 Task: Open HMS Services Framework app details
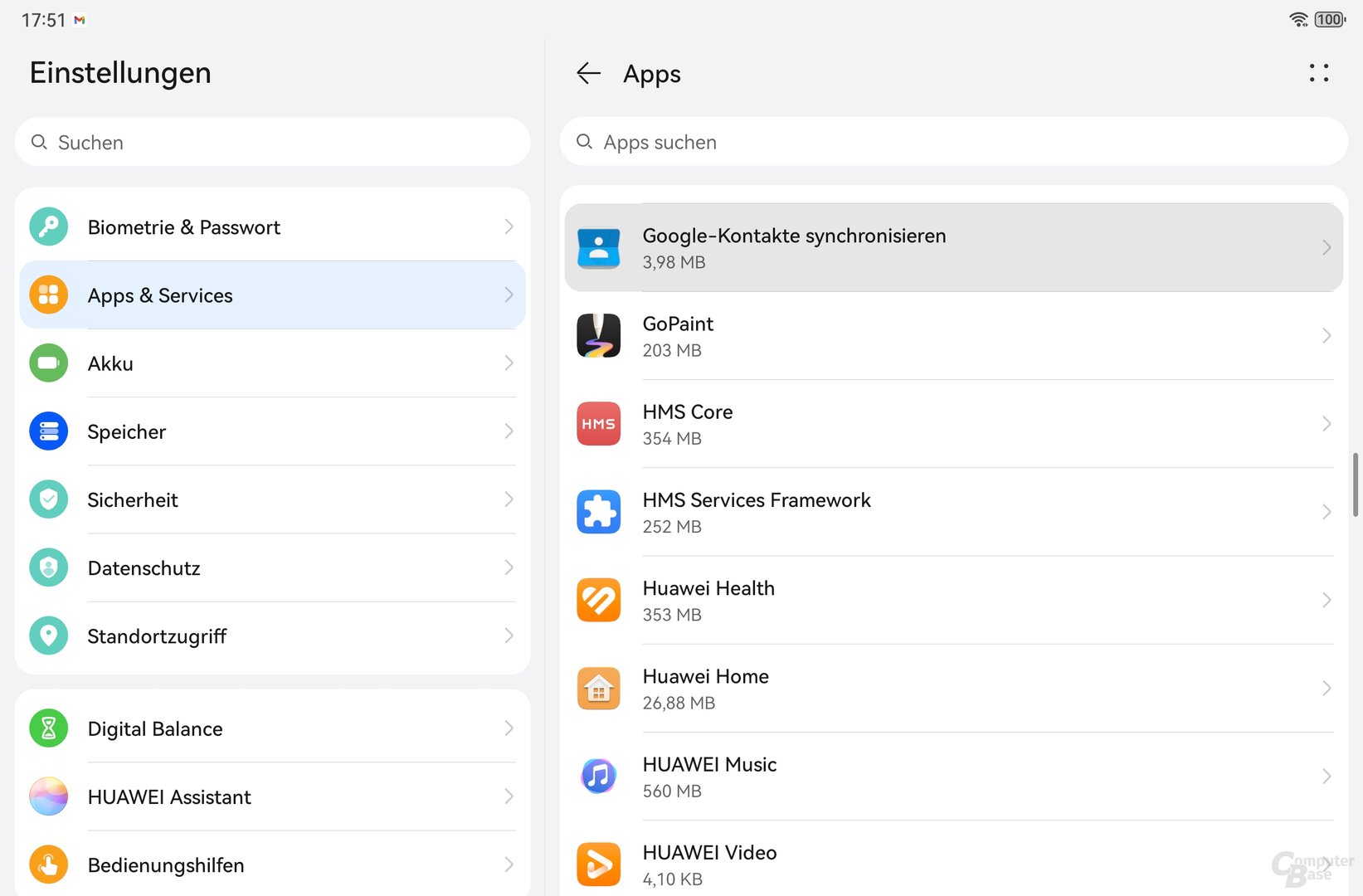point(953,512)
